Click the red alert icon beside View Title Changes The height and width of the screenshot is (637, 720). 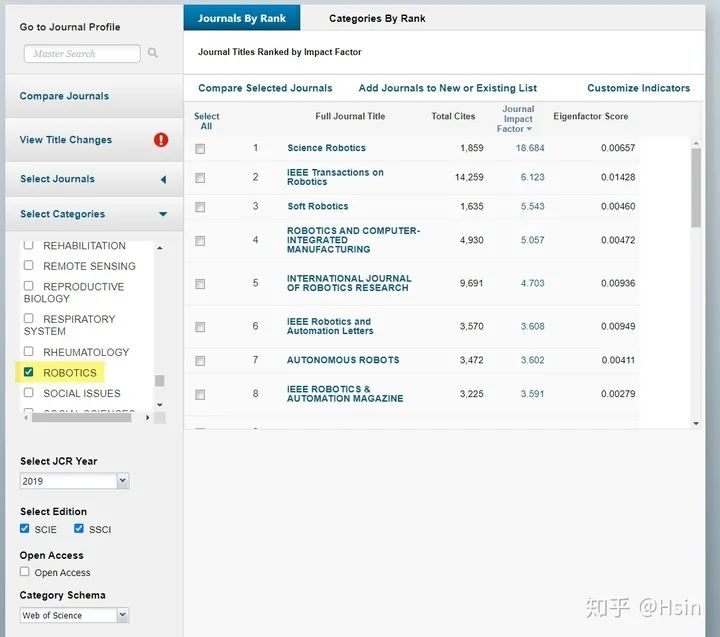[x=161, y=140]
